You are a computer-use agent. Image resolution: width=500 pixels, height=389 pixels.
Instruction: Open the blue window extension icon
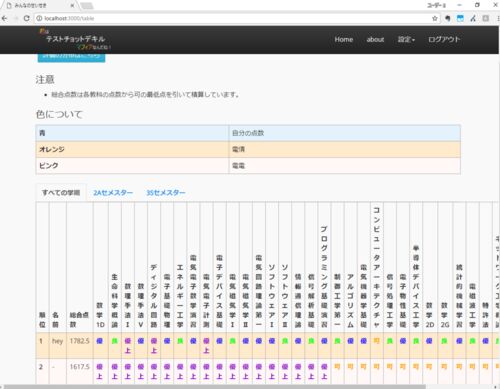tap(460, 18)
